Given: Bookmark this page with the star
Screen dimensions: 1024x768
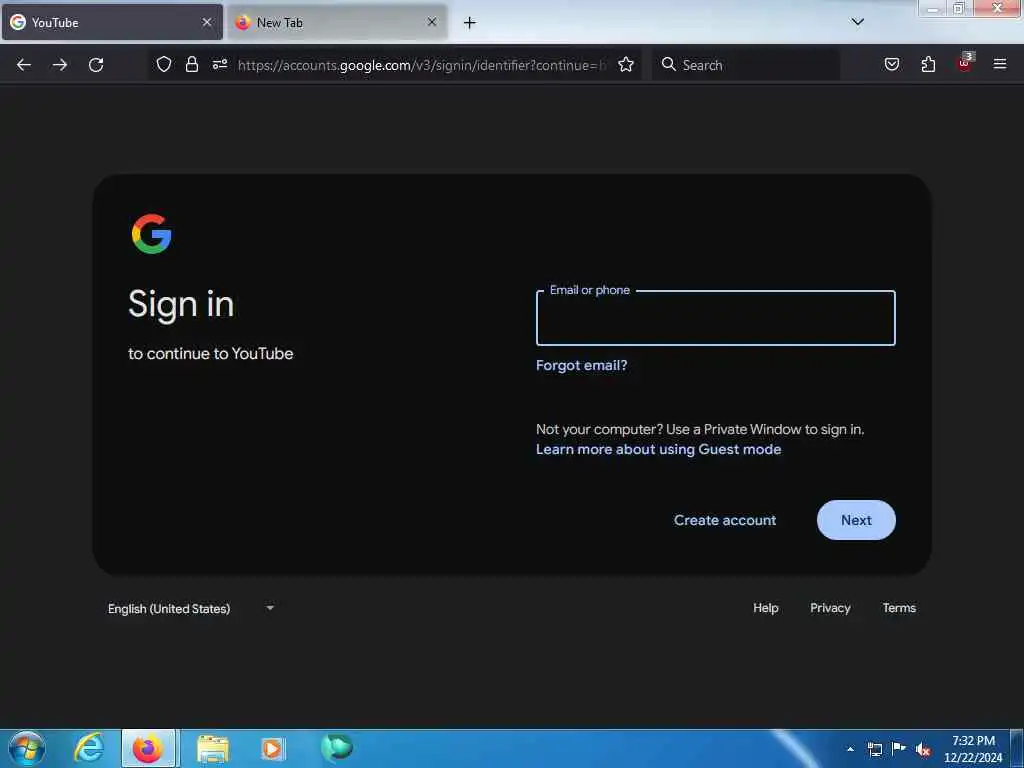Looking at the screenshot, I should (626, 64).
